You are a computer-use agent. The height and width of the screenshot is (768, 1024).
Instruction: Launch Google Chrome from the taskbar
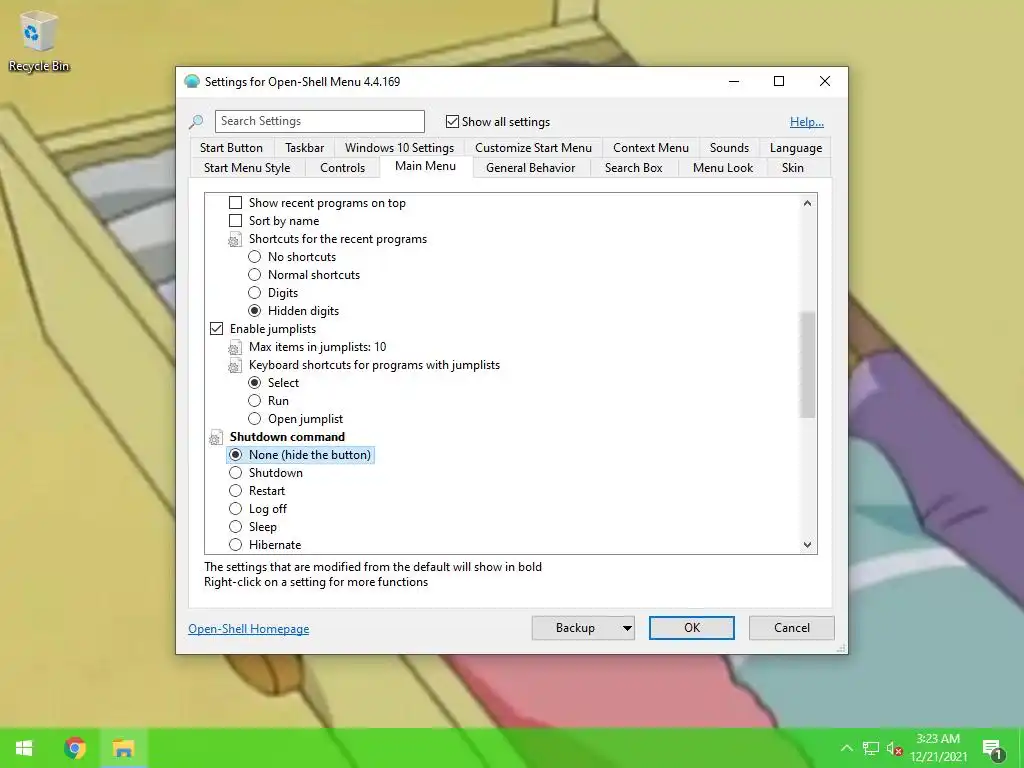pyautogui.click(x=74, y=748)
